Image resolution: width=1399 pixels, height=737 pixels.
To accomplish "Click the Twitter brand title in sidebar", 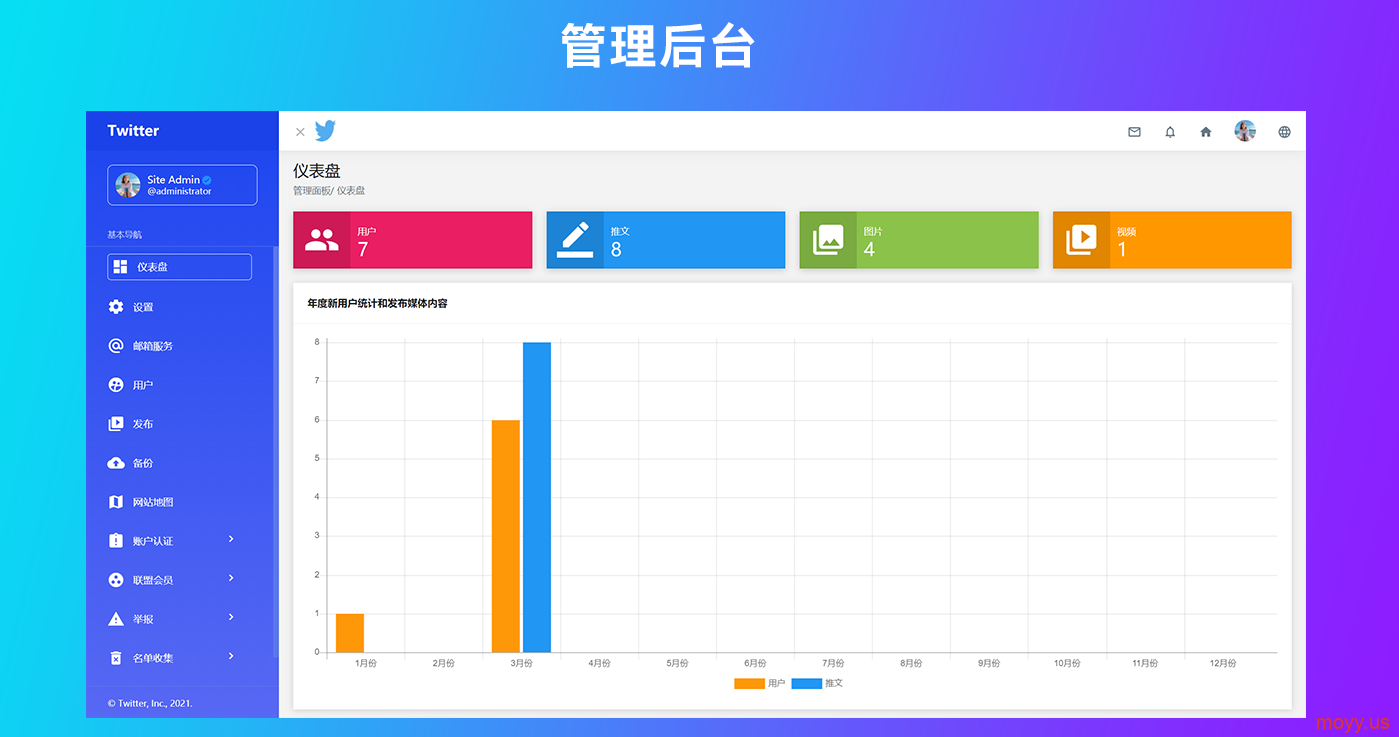I will click(133, 131).
